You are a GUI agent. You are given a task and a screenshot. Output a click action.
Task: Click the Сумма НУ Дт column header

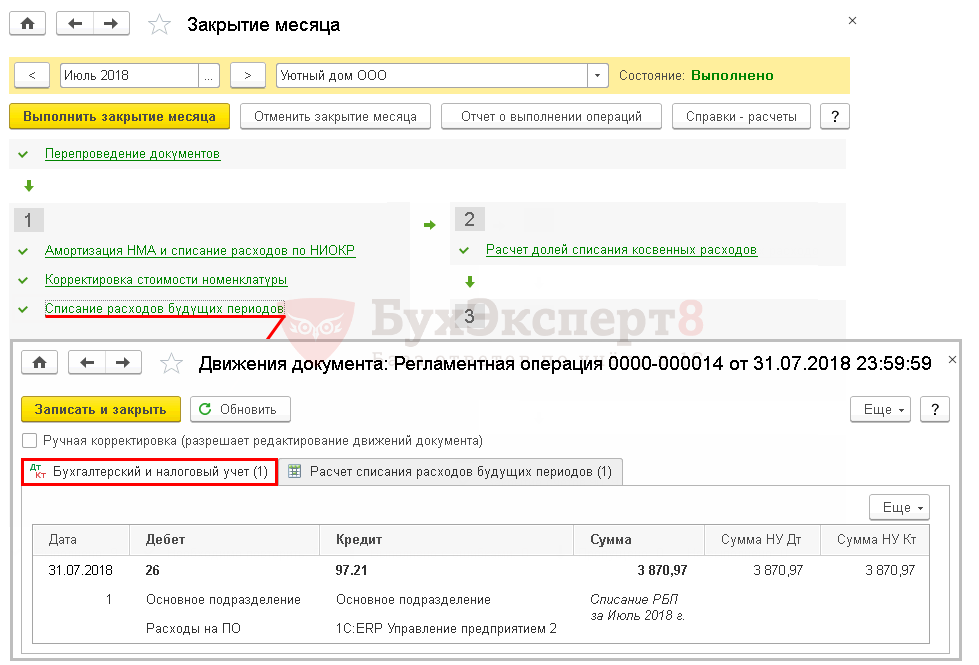click(x=762, y=539)
